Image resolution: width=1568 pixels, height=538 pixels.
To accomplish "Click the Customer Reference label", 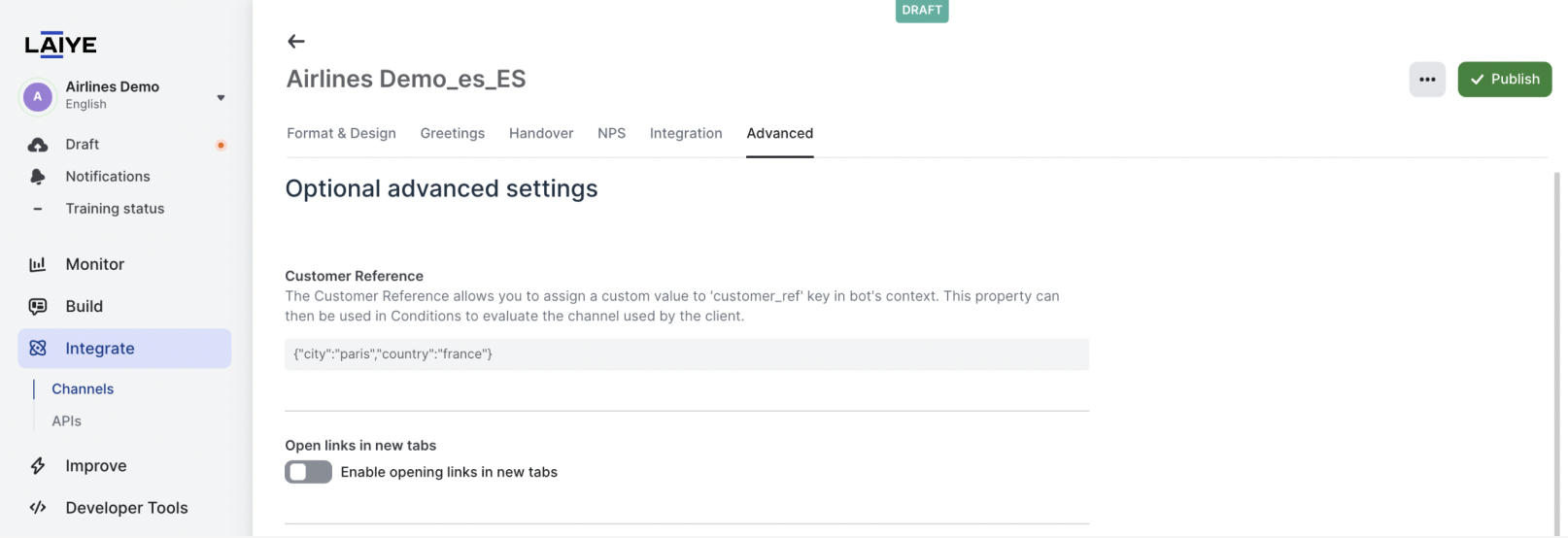I will coord(354,276).
